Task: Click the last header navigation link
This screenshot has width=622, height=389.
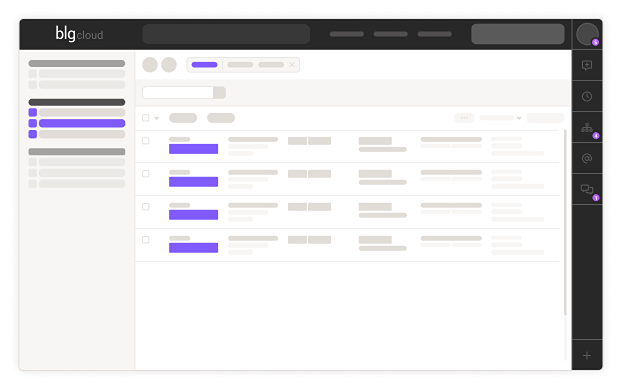Action: point(435,34)
